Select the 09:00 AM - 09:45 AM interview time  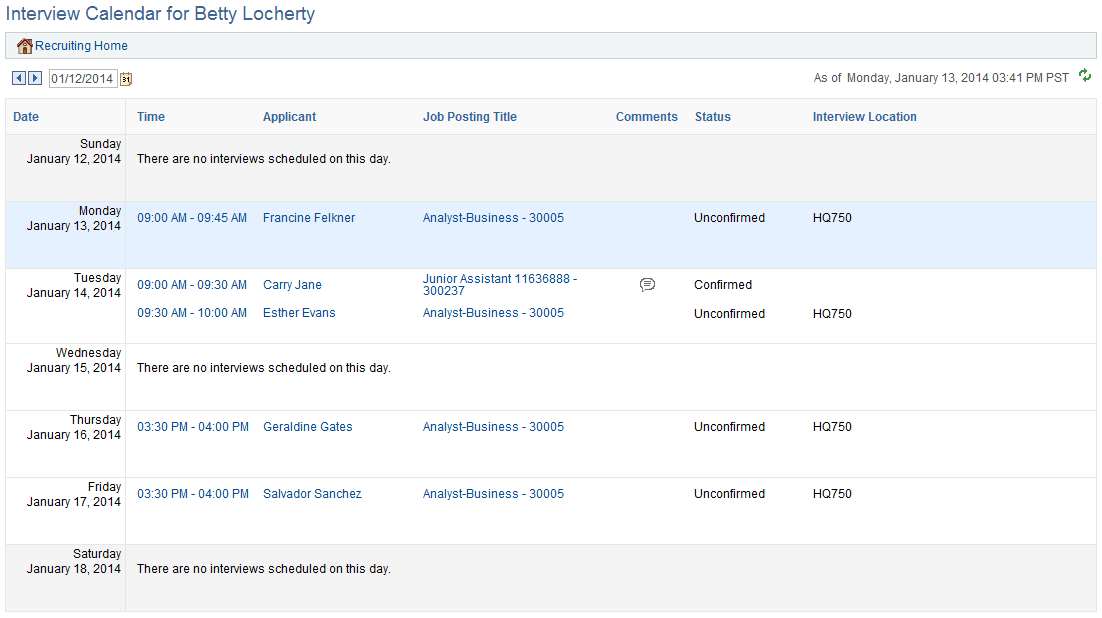(x=192, y=218)
